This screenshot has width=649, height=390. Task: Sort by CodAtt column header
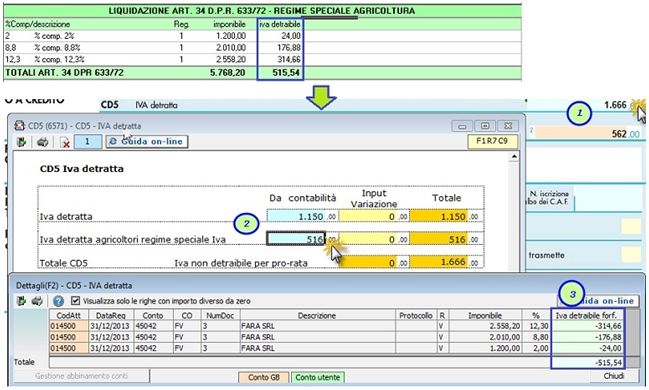pyautogui.click(x=69, y=315)
